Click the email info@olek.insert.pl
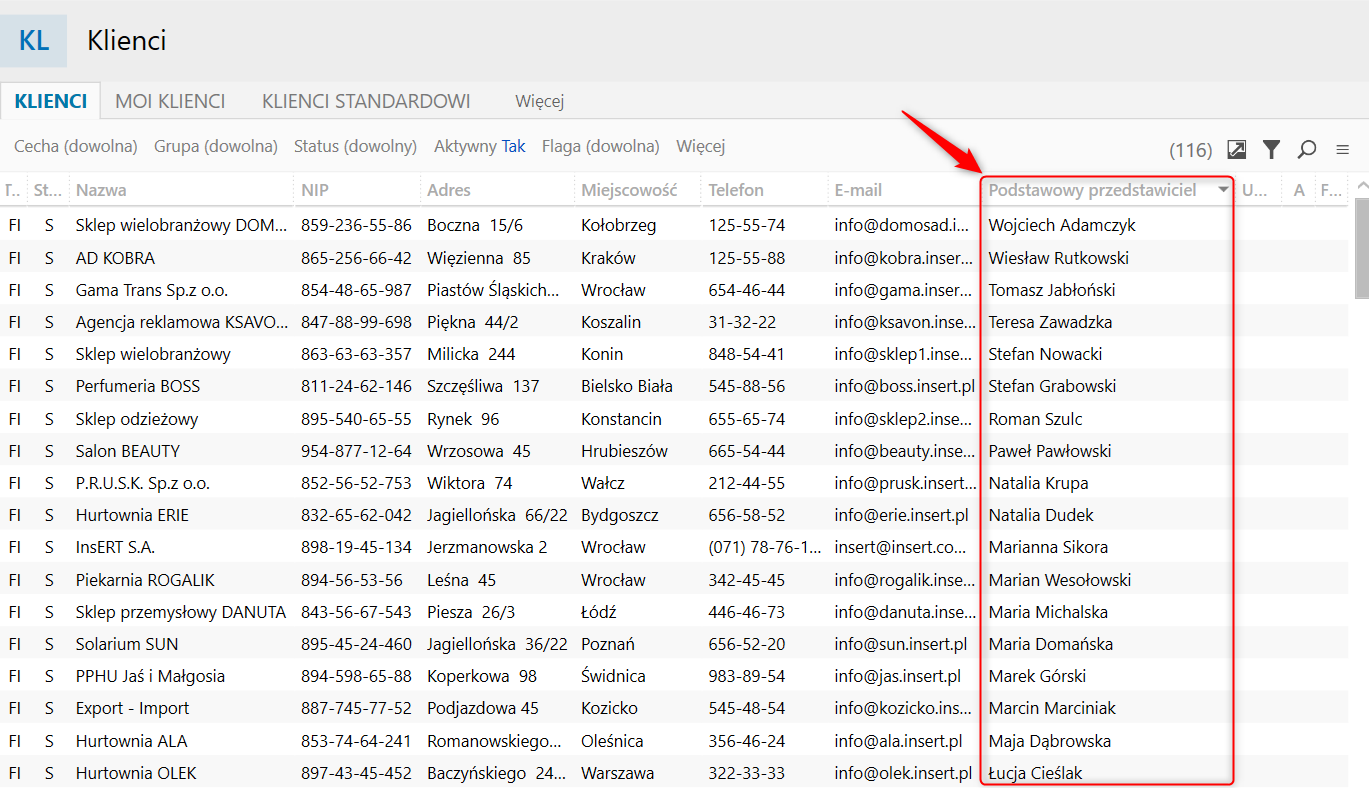Image resolution: width=1369 pixels, height=788 pixels. click(904, 773)
